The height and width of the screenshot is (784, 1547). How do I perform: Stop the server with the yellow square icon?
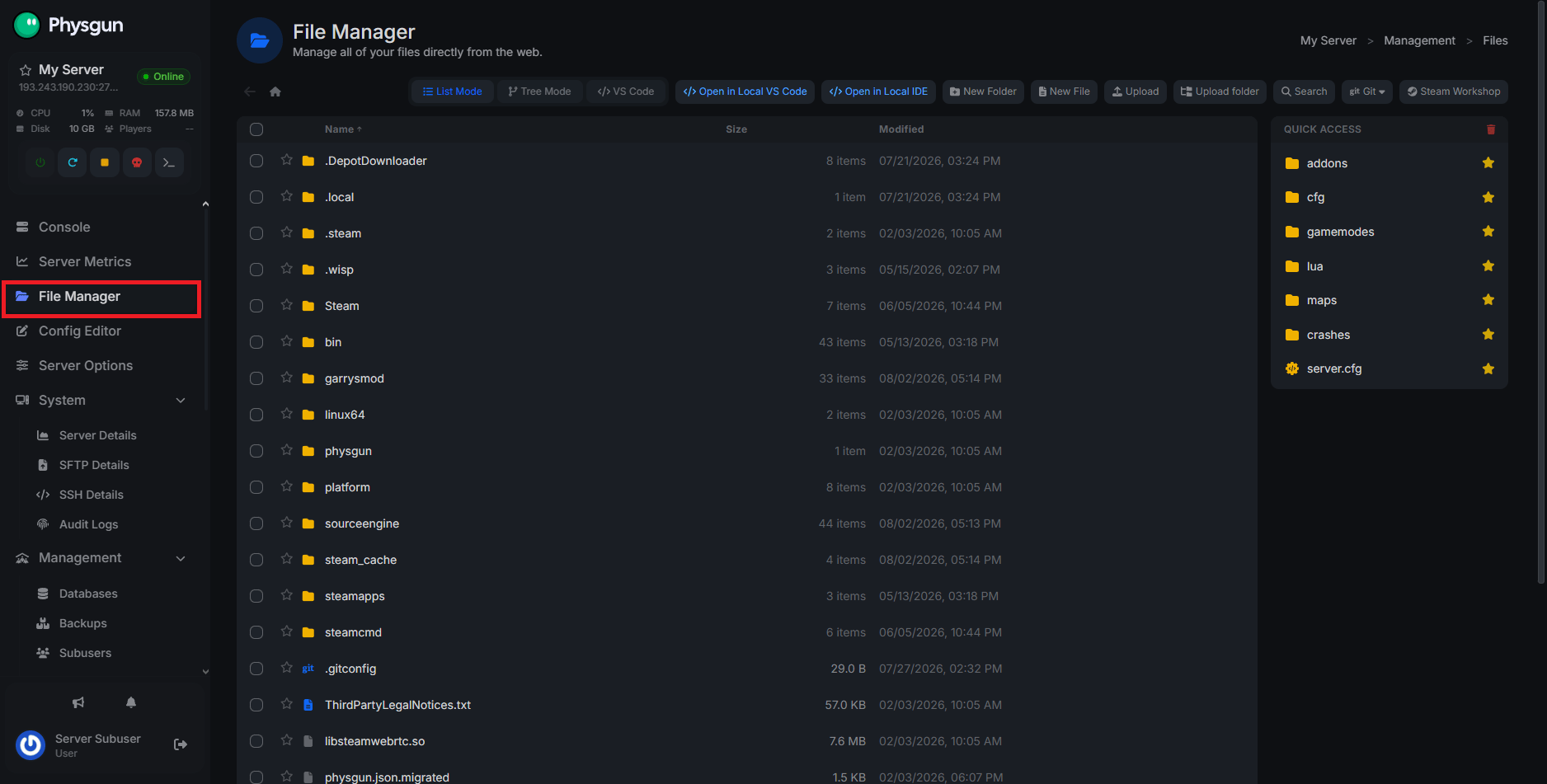[x=105, y=162]
